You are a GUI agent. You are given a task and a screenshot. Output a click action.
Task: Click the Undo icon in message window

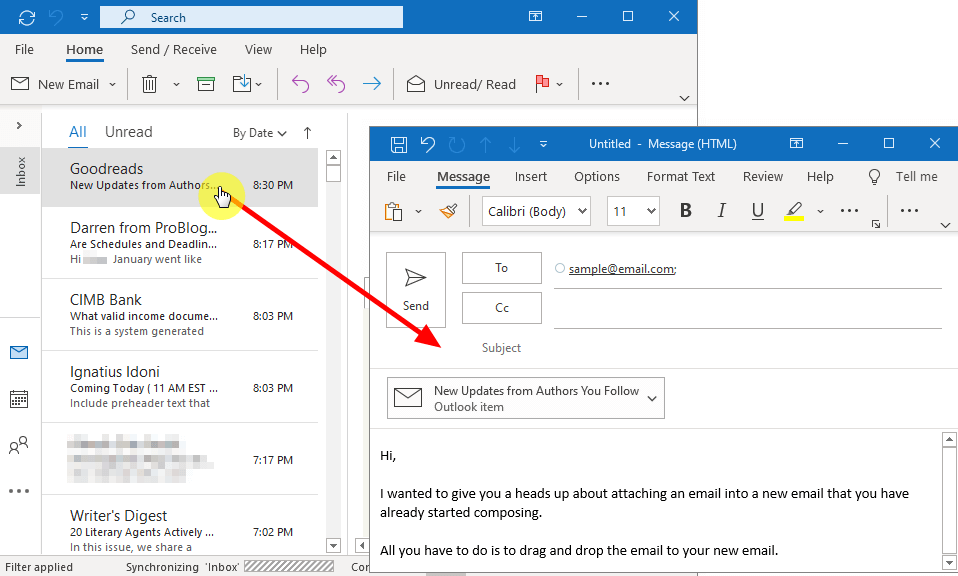point(428,144)
